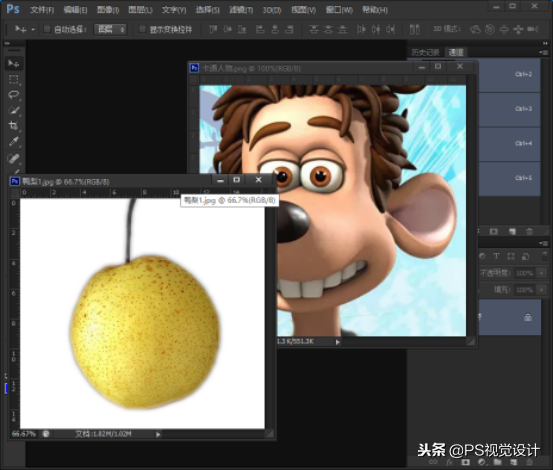The width and height of the screenshot is (553, 470).
Task: Click the Auto-Align Layers icon
Action: pyautogui.click(x=414, y=29)
